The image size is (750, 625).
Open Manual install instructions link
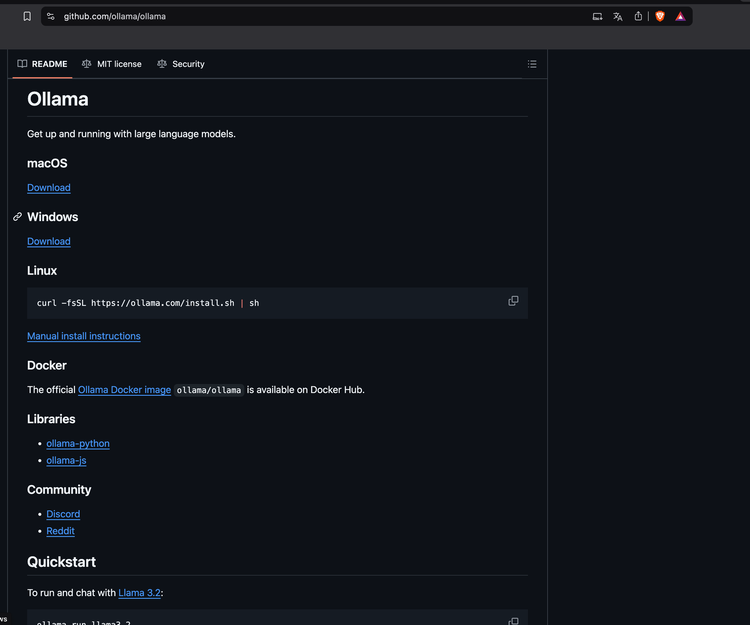84,336
